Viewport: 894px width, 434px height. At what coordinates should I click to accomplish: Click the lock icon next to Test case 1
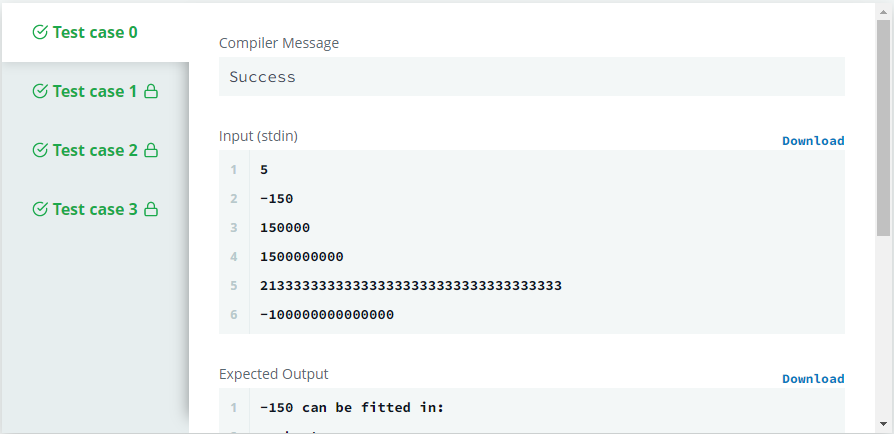coord(151,91)
